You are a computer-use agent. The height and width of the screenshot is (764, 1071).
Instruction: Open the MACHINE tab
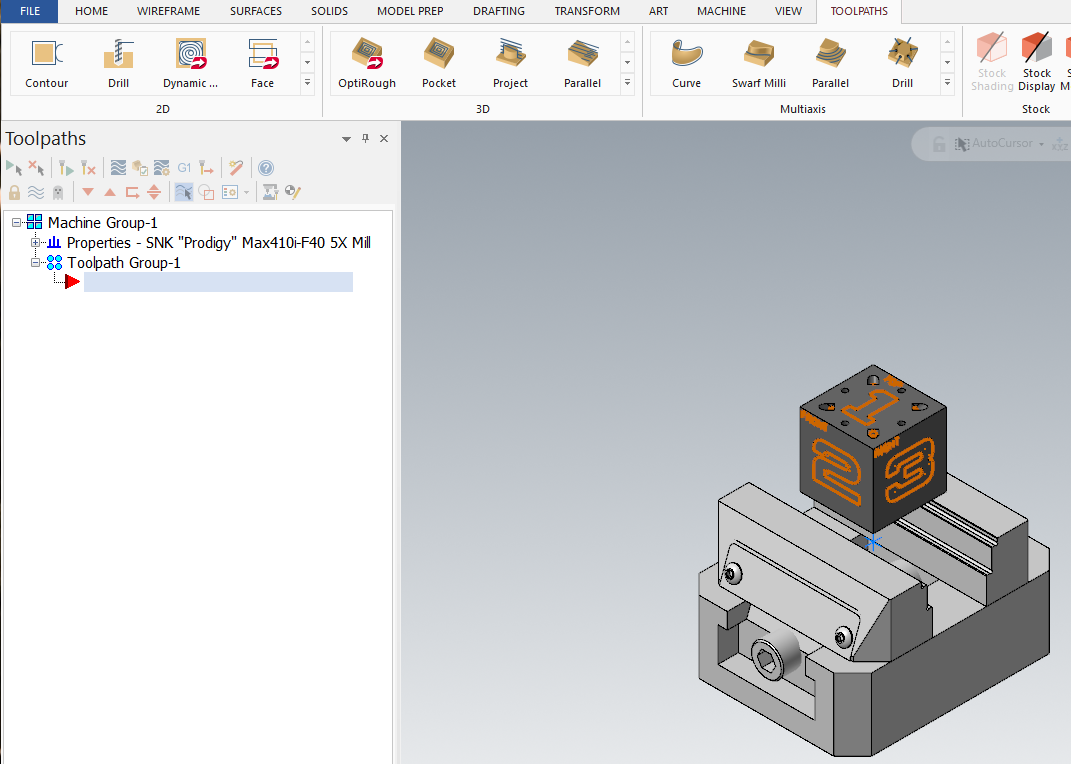click(721, 11)
